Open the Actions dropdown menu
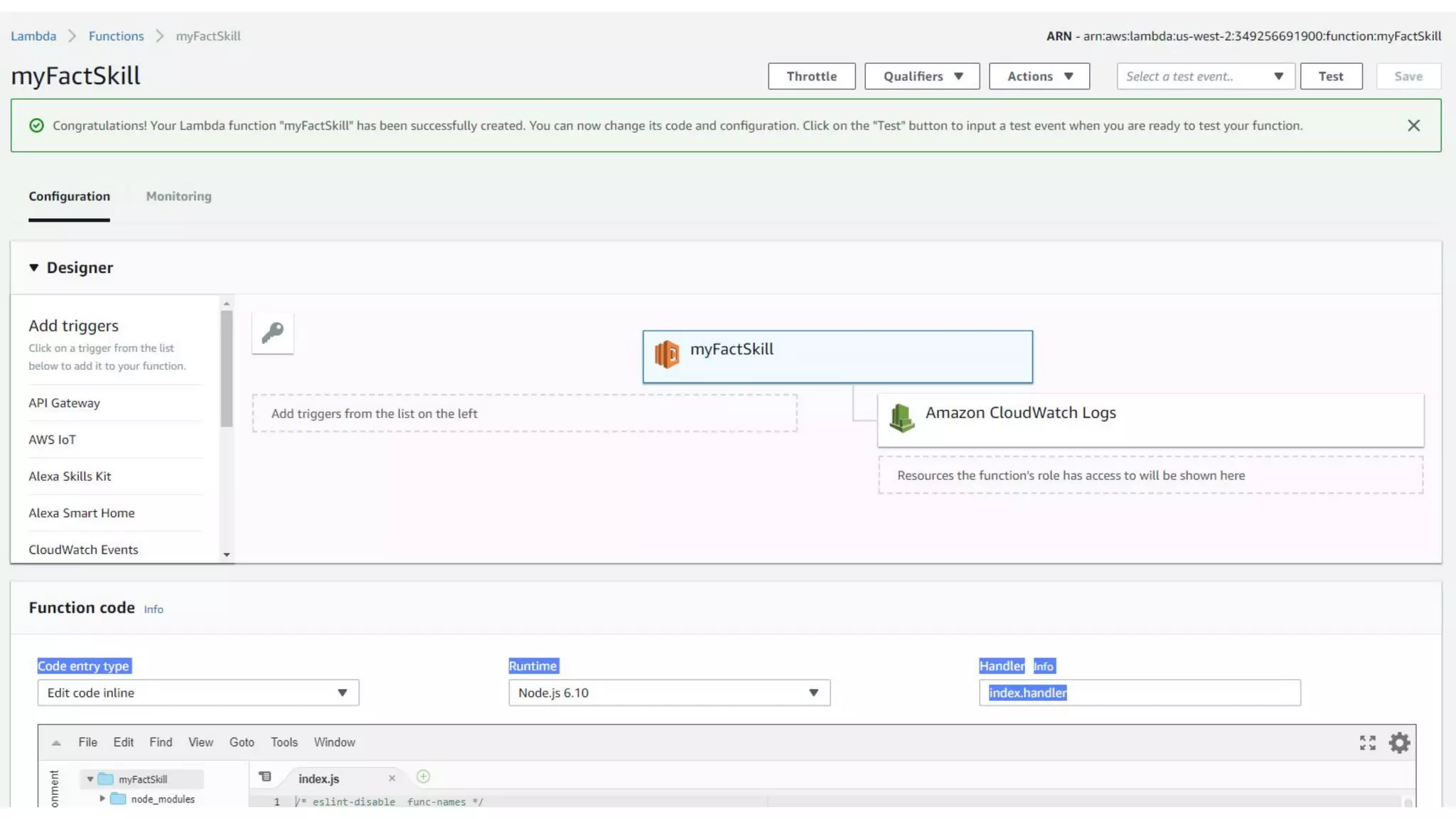This screenshot has width=1456, height=819. coord(1039,76)
